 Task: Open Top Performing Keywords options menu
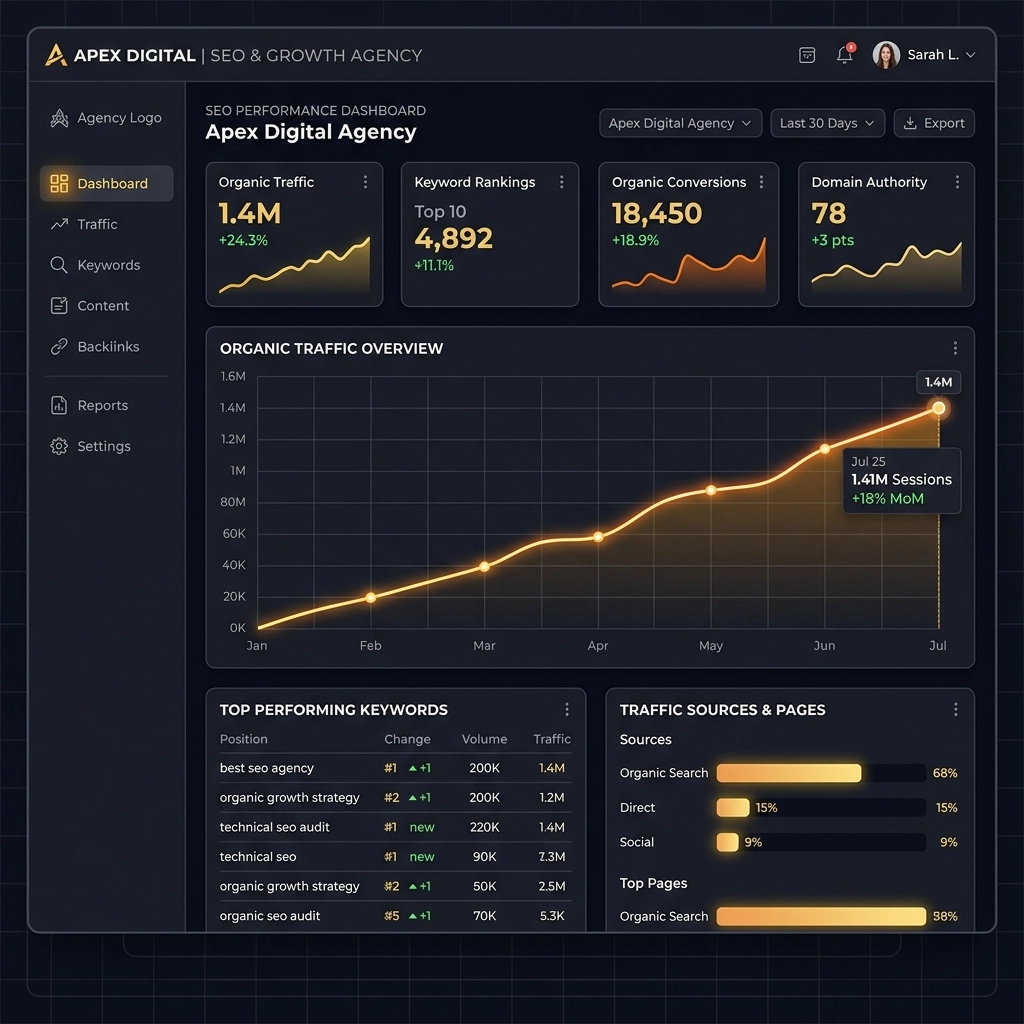567,709
